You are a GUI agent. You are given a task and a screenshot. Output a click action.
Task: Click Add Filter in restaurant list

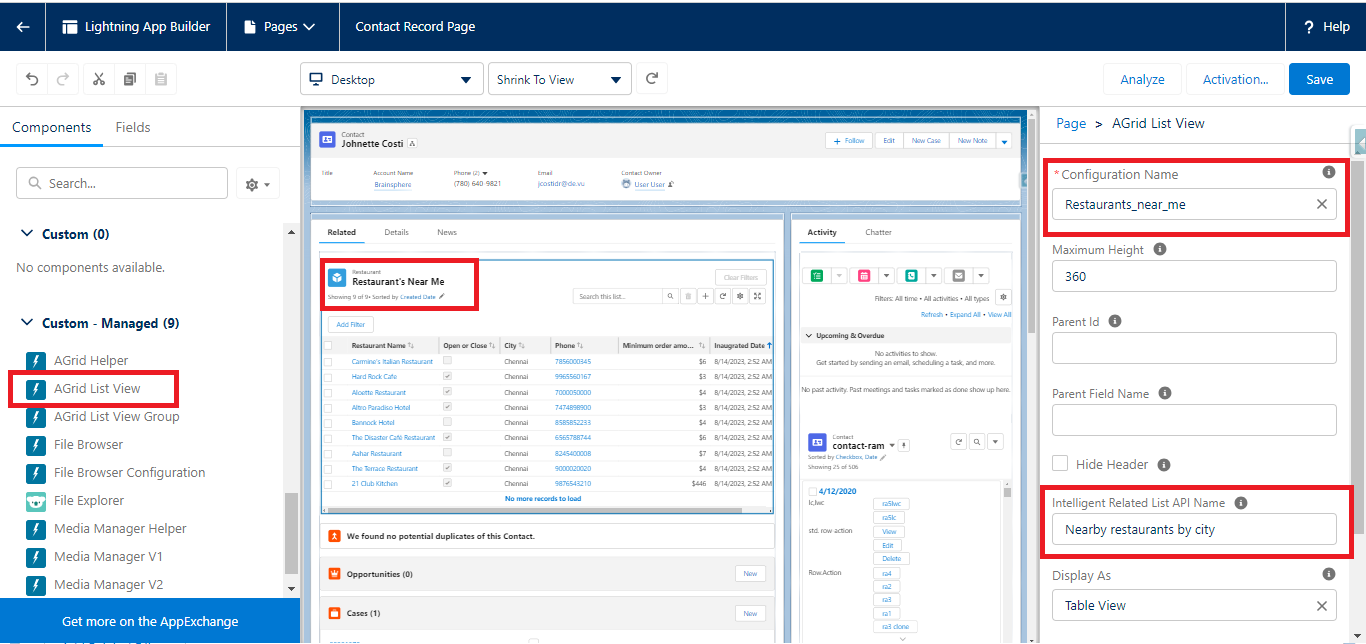[350, 324]
